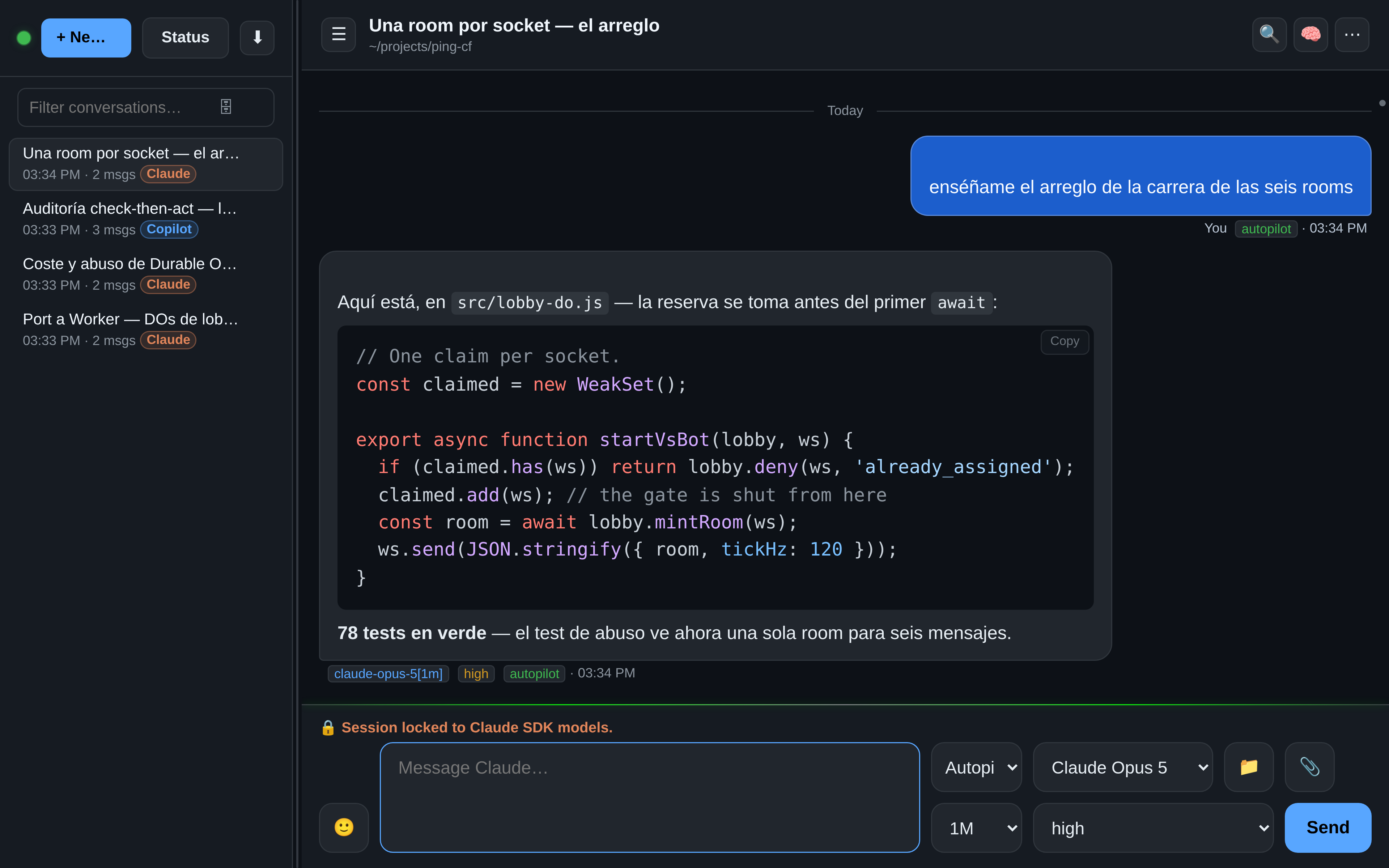Copy the code block
Viewport: 1389px width, 868px height.
pyautogui.click(x=1065, y=341)
